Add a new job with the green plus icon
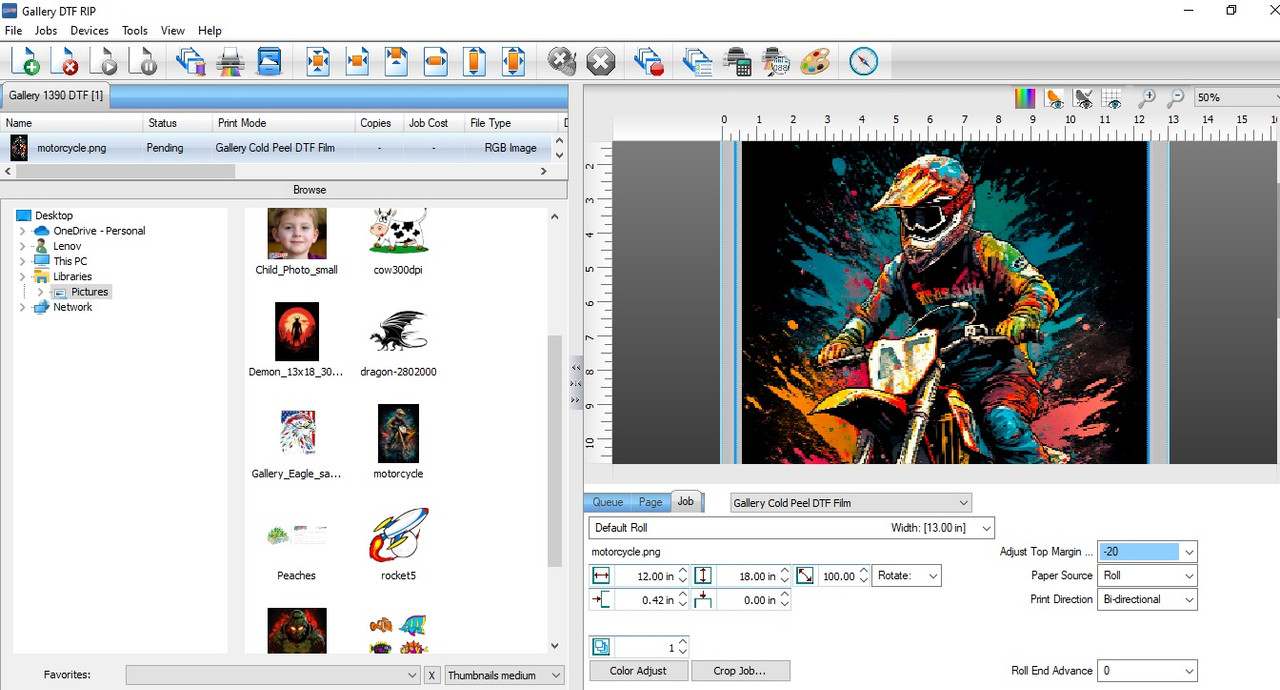This screenshot has width=1280, height=690. (27, 61)
